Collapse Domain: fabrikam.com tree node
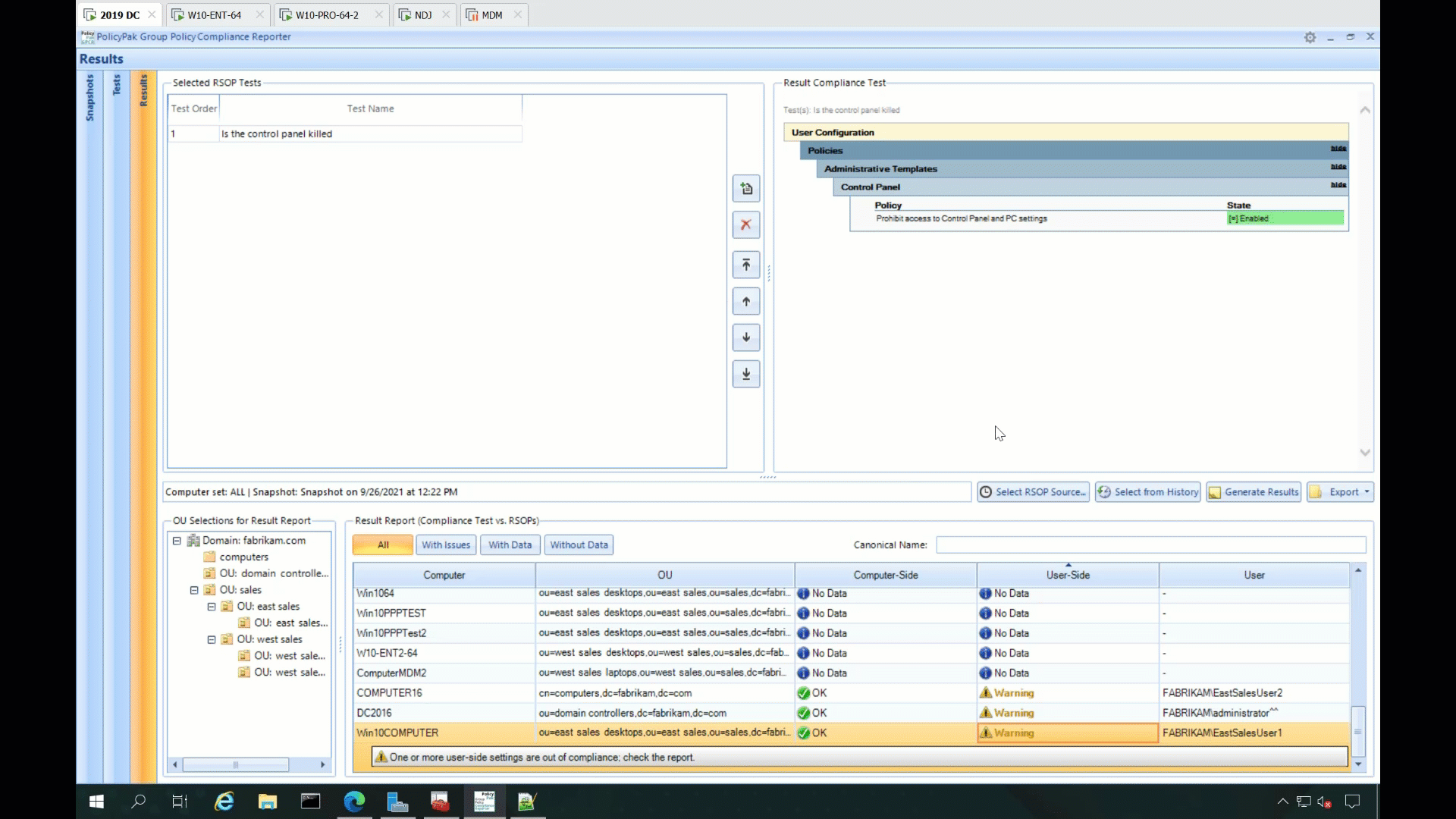 point(177,541)
